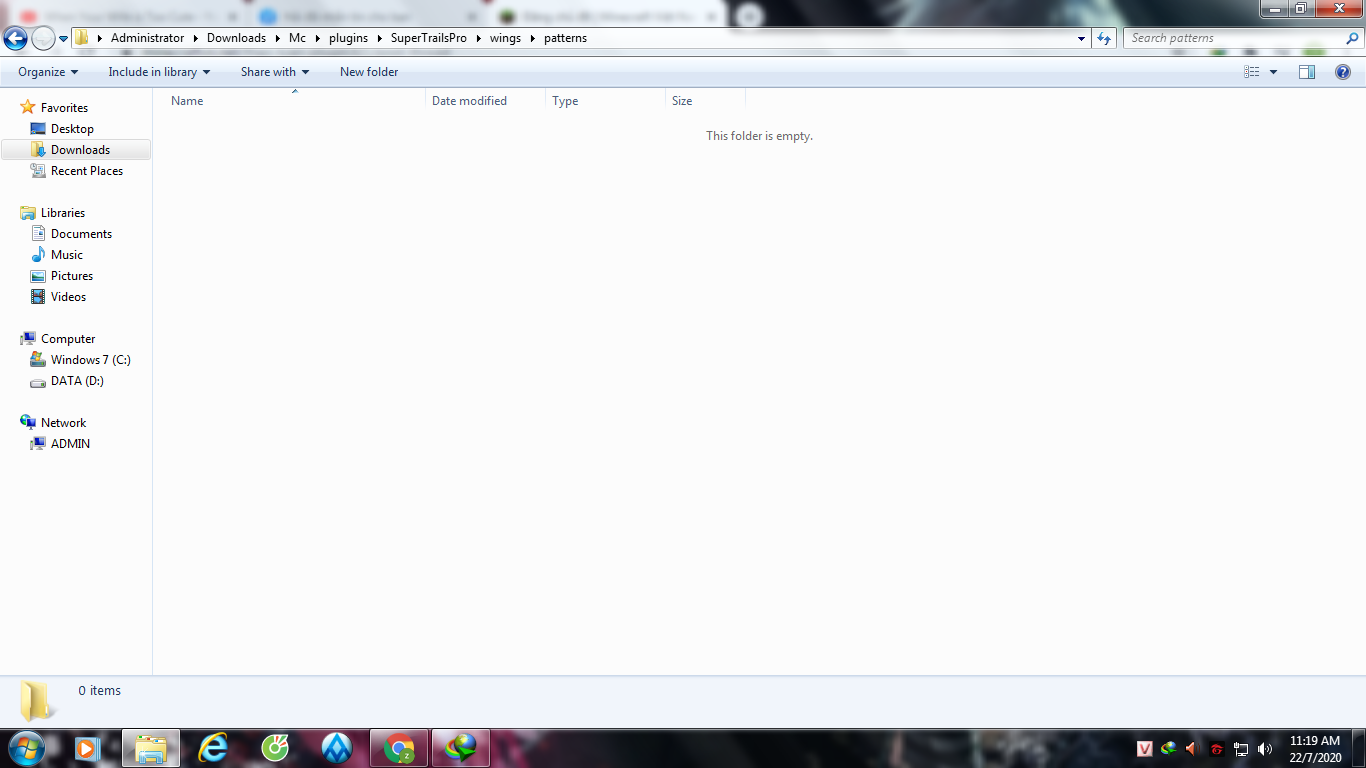This screenshot has height=768, width=1366.
Task: Toggle the preview pane
Action: pyautogui.click(x=1307, y=72)
